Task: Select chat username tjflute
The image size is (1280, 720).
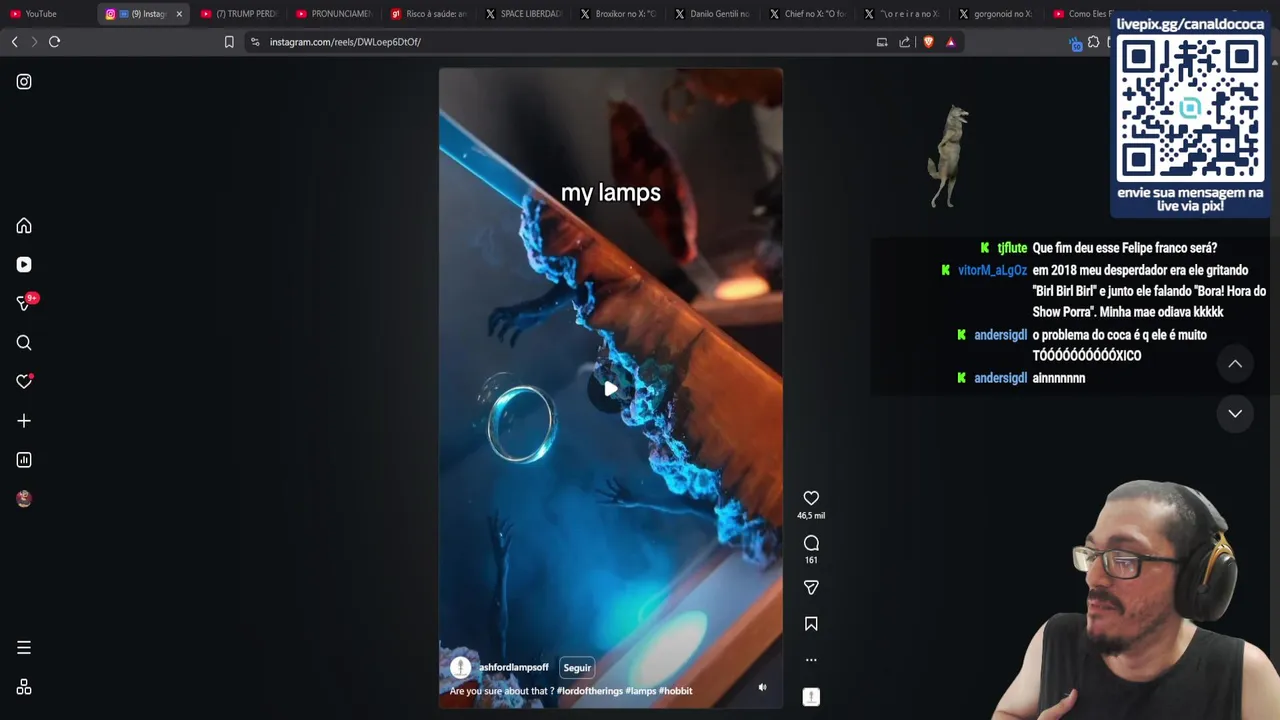Action: click(1012, 248)
